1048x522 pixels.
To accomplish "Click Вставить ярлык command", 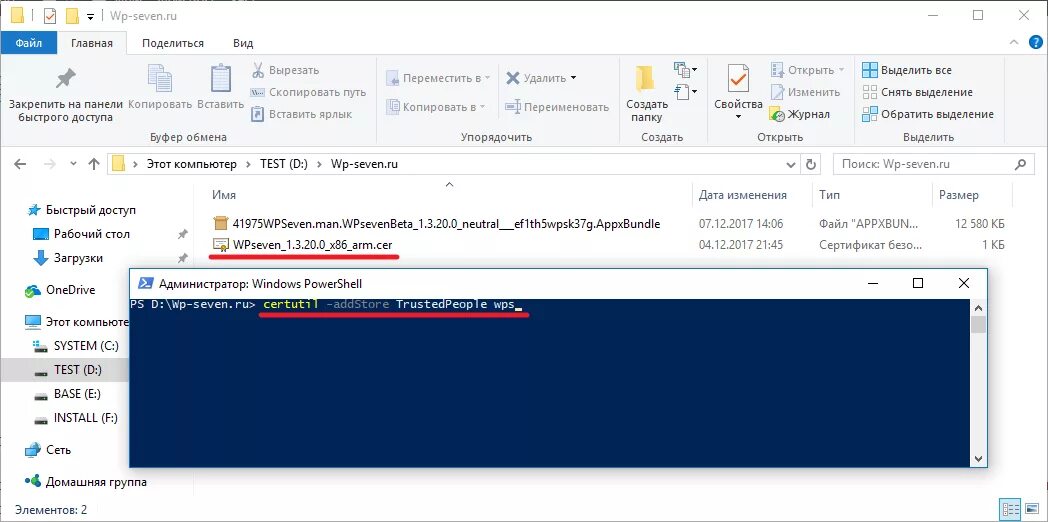I will (301, 114).
